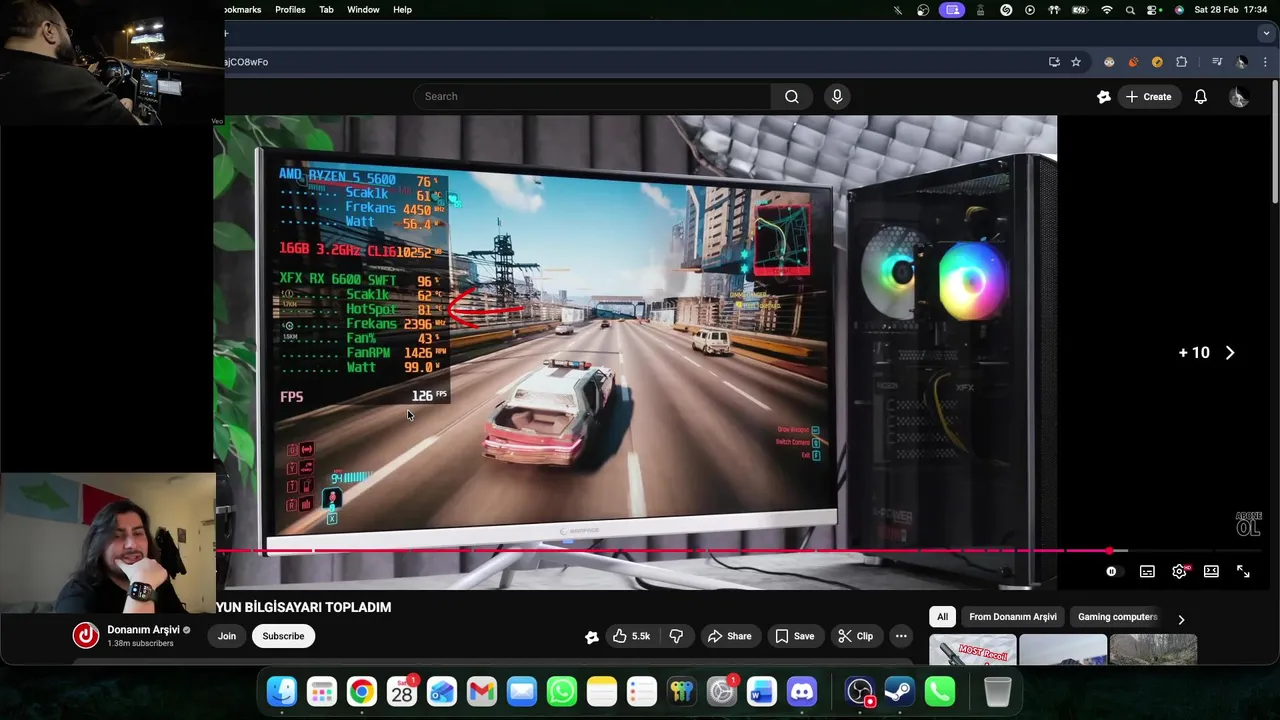This screenshot has width=1280, height=720.
Task: Show more chips with right chevron
Action: tap(1181, 620)
